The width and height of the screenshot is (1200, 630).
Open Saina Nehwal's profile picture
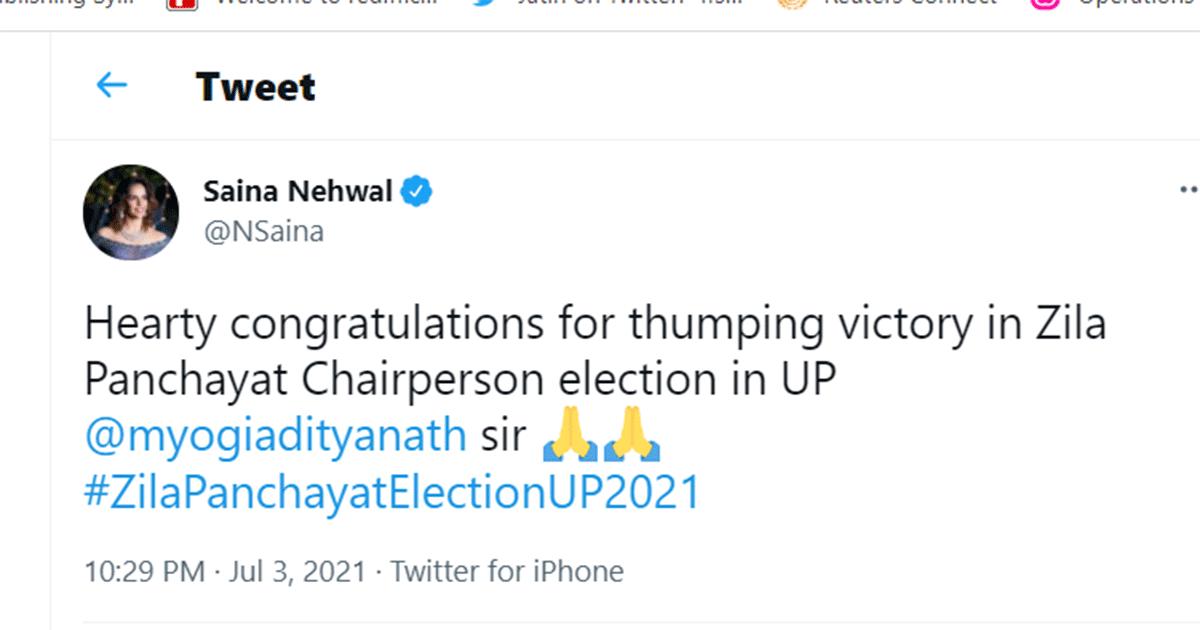[131, 212]
